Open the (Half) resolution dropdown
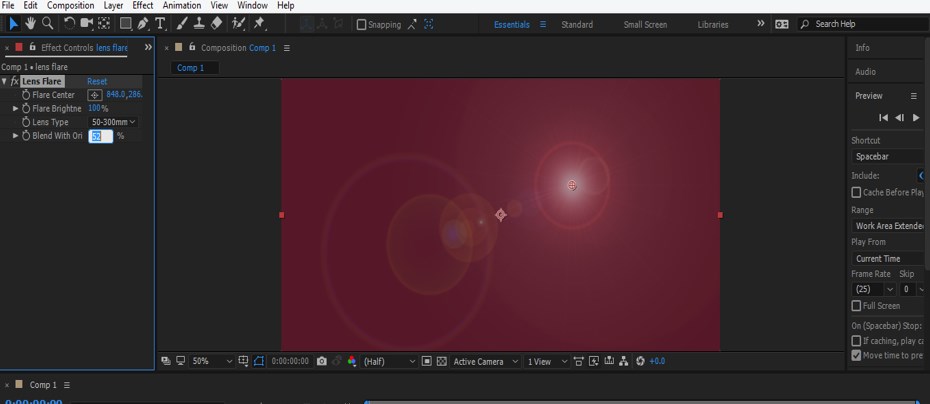930x404 pixels. click(389, 361)
